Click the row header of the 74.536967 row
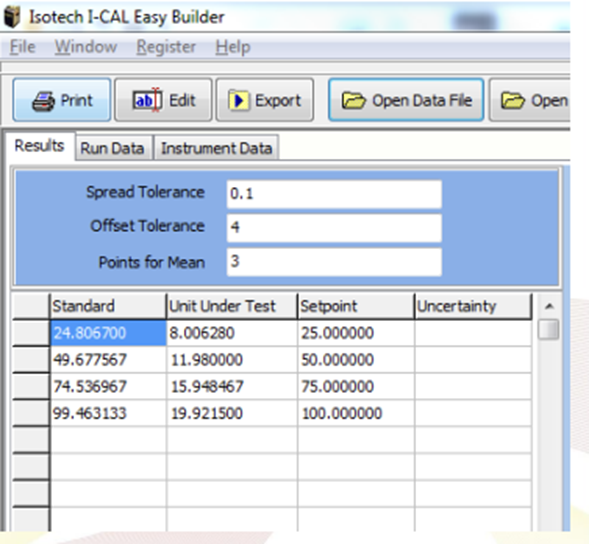This screenshot has width=589, height=544. click(30, 387)
